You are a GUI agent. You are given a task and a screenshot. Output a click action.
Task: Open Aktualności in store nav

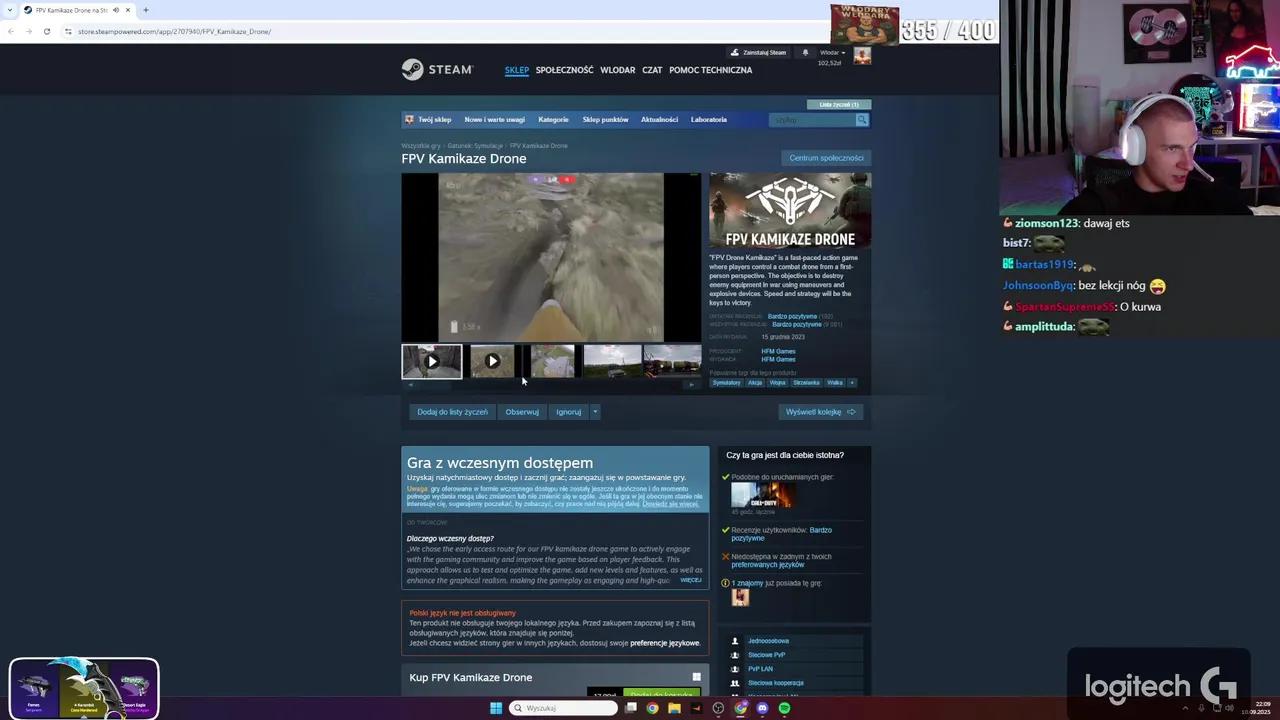659,120
